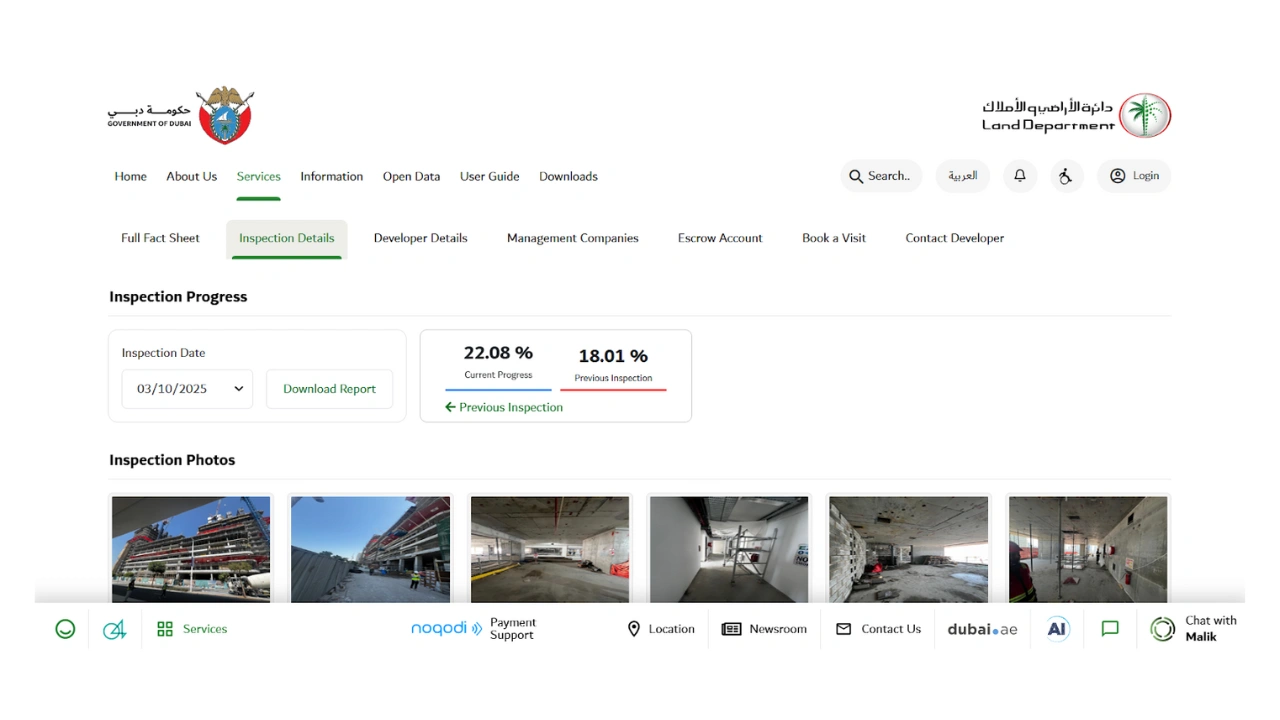
Task: Click the AI icon in the footer
Action: coord(1057,629)
